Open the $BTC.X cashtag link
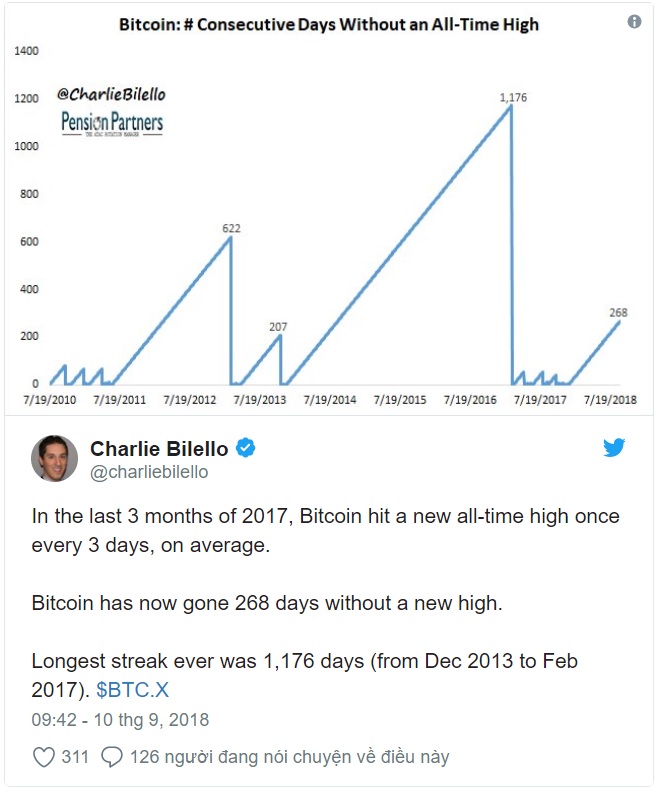This screenshot has height=792, width=657. coord(132,689)
